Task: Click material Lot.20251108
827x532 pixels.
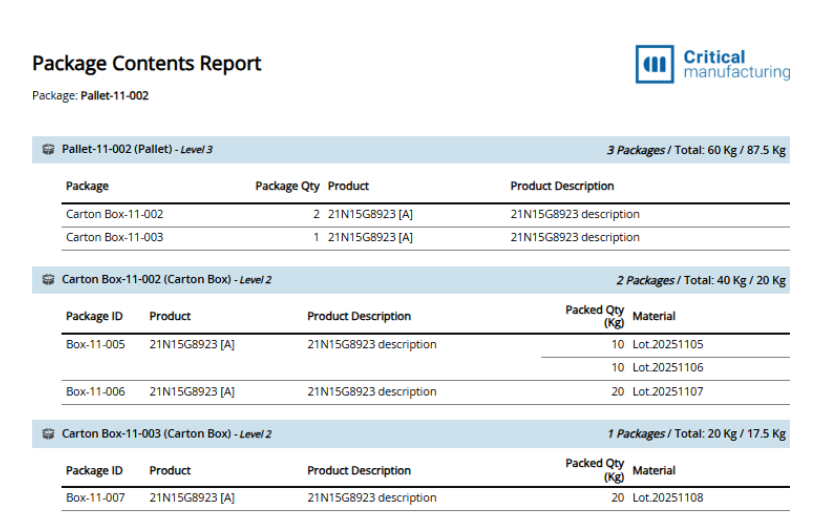Action: point(668,498)
